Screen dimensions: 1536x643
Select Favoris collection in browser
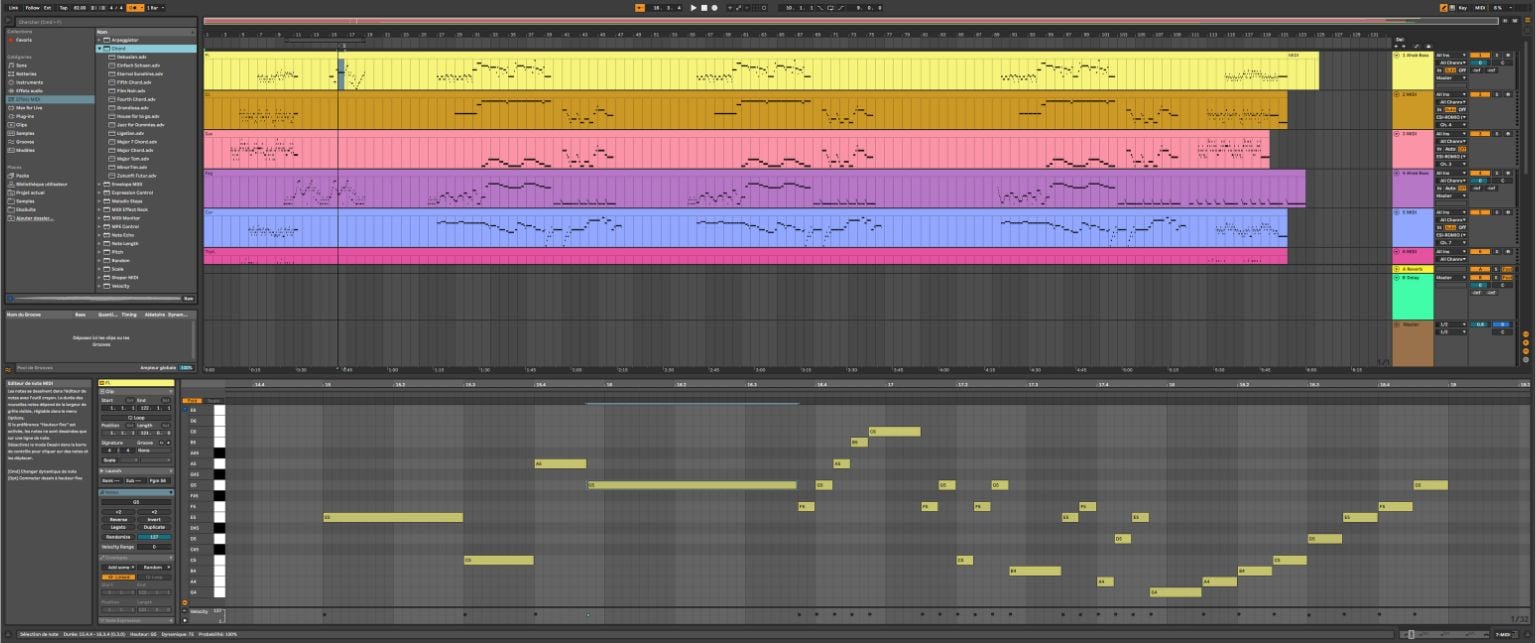click(23, 39)
